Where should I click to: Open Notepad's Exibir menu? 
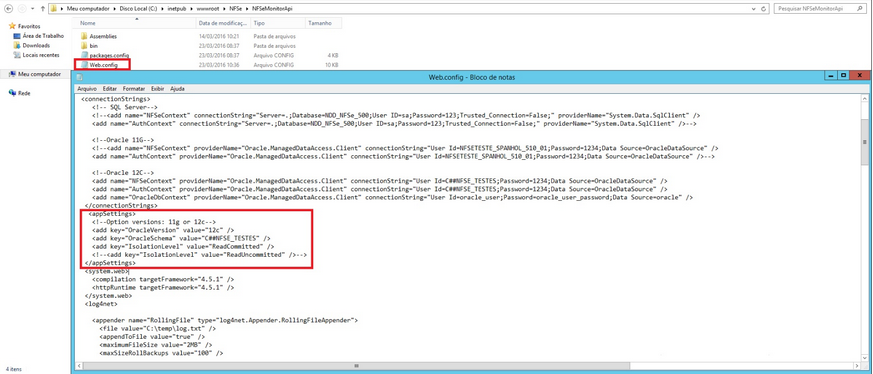click(158, 88)
